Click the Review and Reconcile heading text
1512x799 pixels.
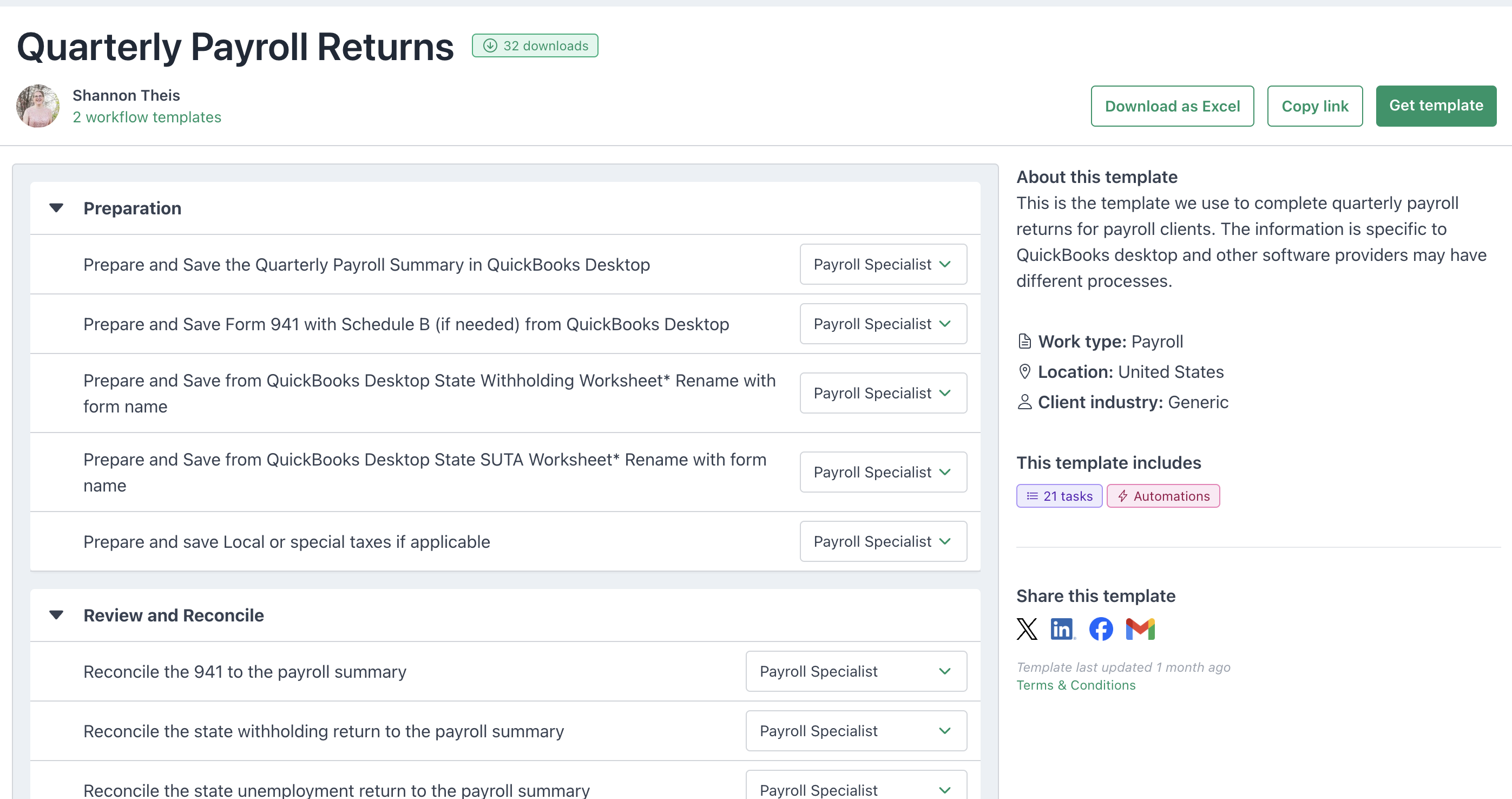(174, 615)
